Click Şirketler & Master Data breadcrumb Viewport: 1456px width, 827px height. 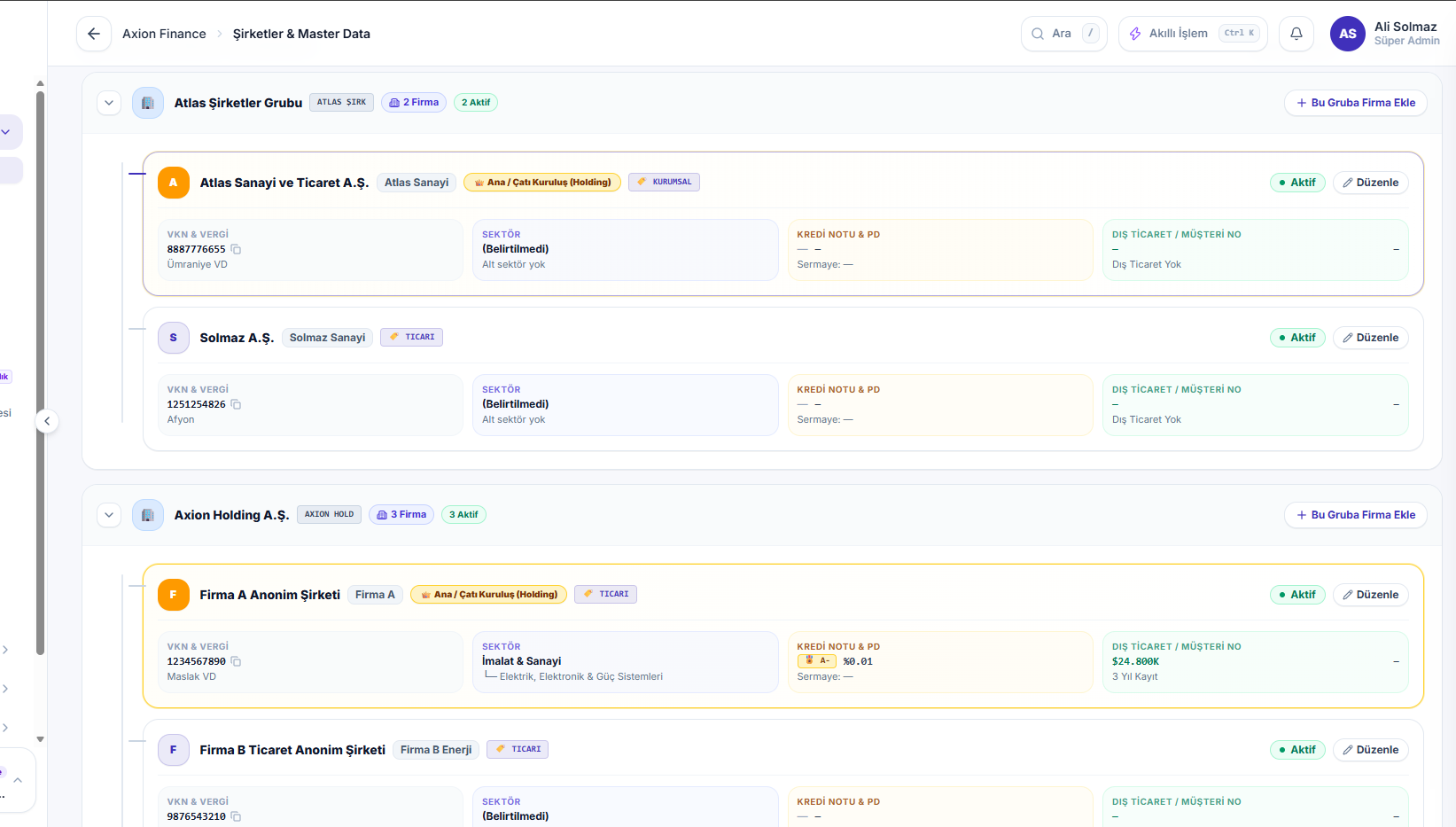301,34
